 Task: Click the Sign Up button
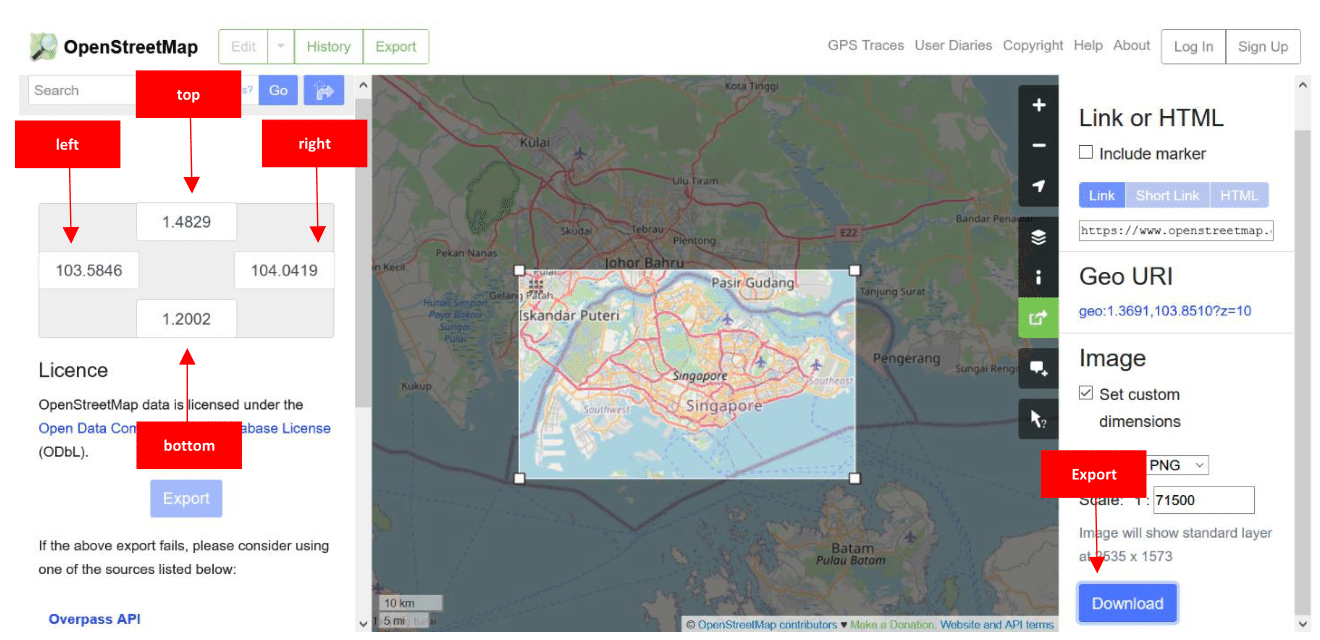pos(1263,47)
